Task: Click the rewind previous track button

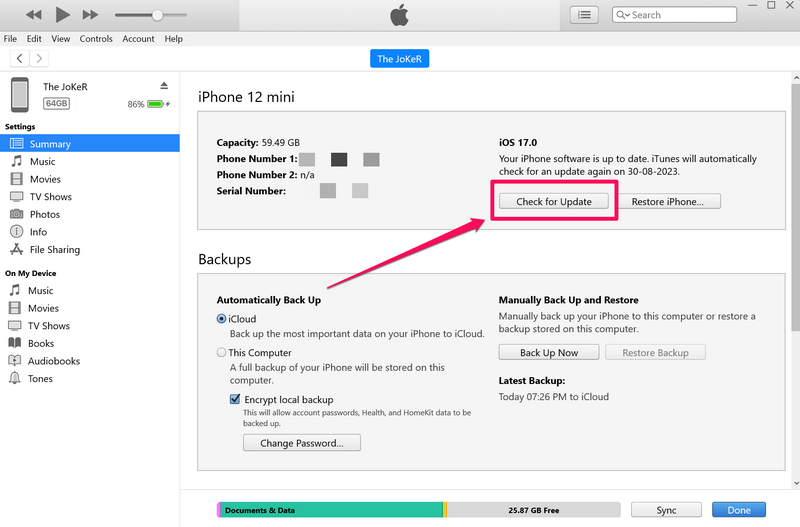Action: point(34,15)
